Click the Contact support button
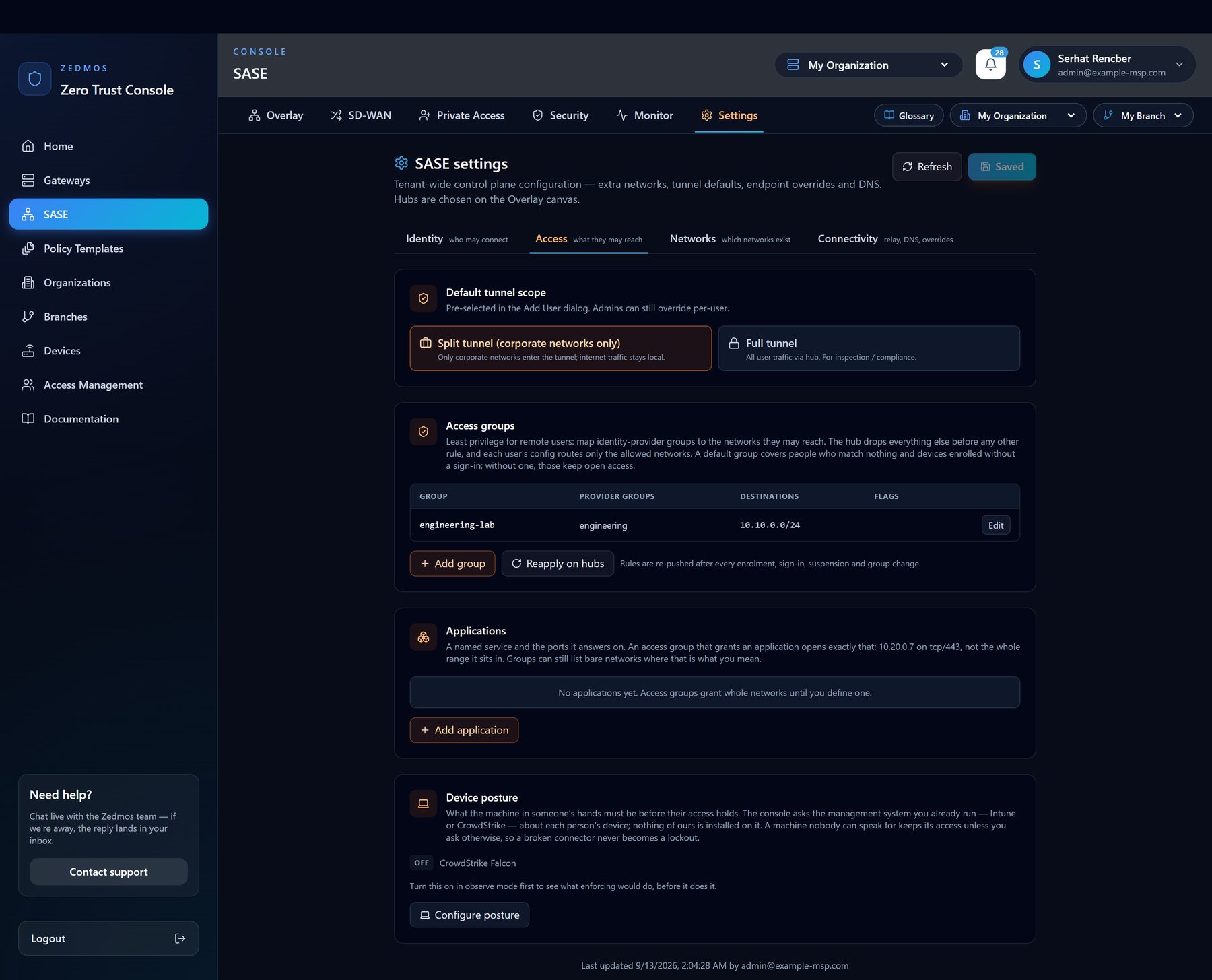Viewport: 1212px width, 980px height. (x=108, y=872)
